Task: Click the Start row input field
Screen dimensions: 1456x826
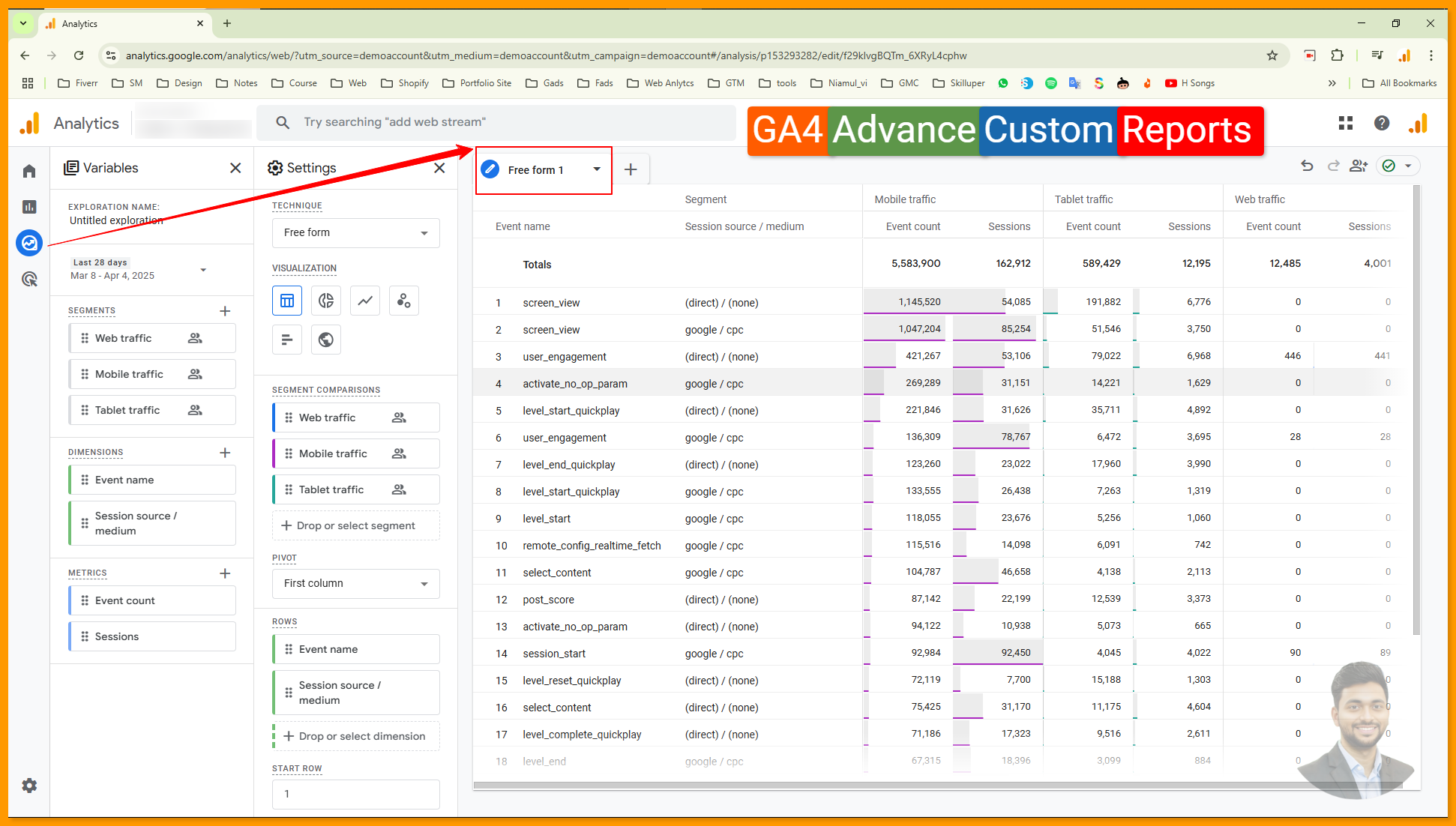Action: [355, 795]
